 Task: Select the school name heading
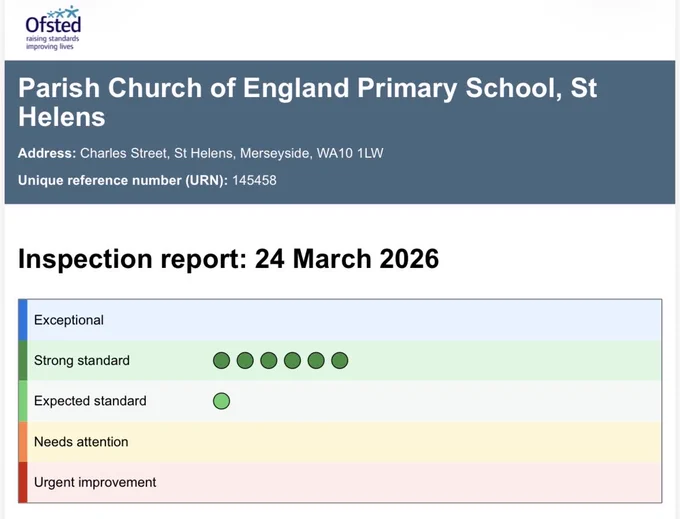(307, 102)
